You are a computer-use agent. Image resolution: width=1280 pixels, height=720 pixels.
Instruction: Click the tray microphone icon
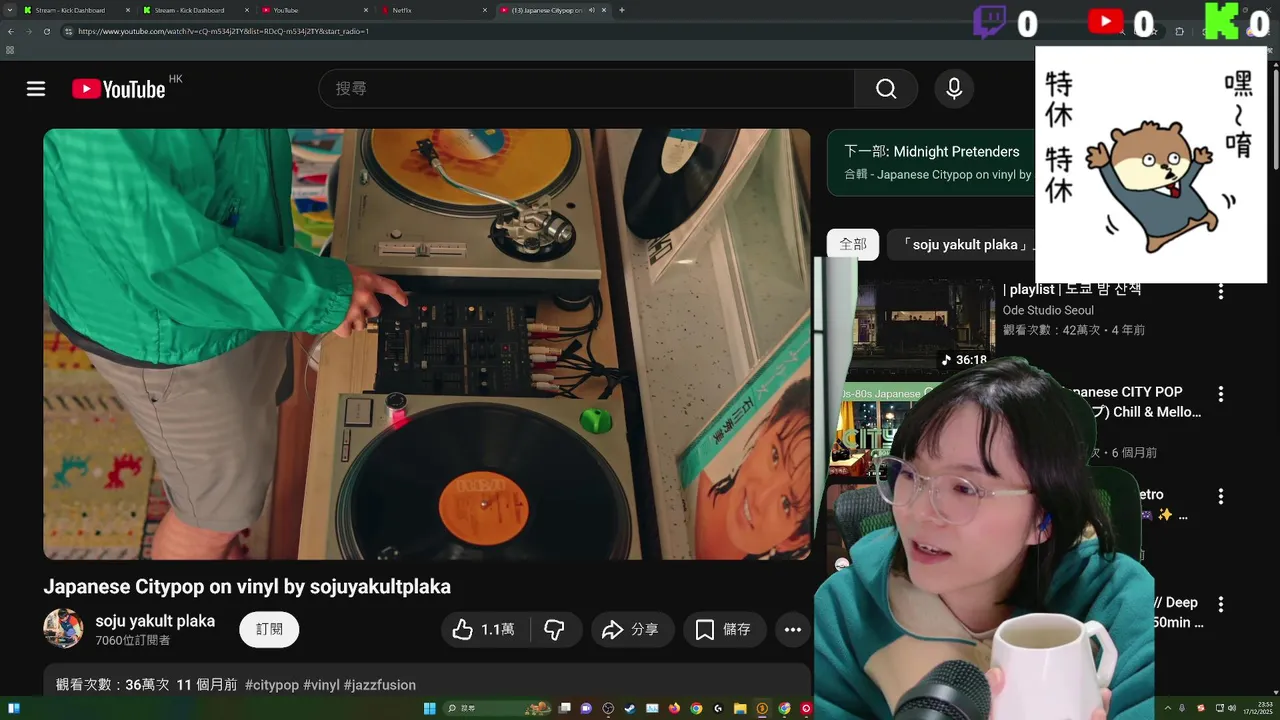[x=1182, y=708]
